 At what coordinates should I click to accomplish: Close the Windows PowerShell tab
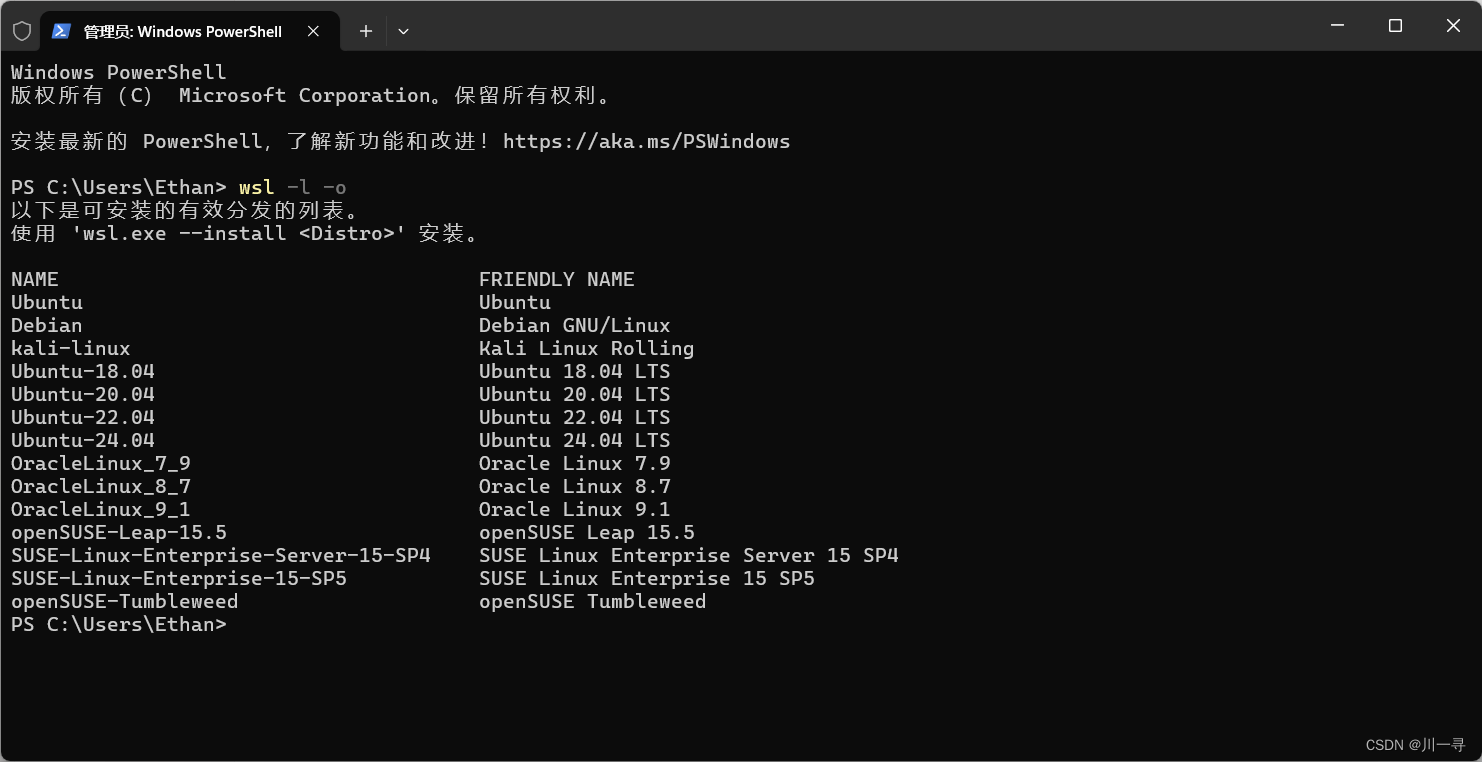313,31
